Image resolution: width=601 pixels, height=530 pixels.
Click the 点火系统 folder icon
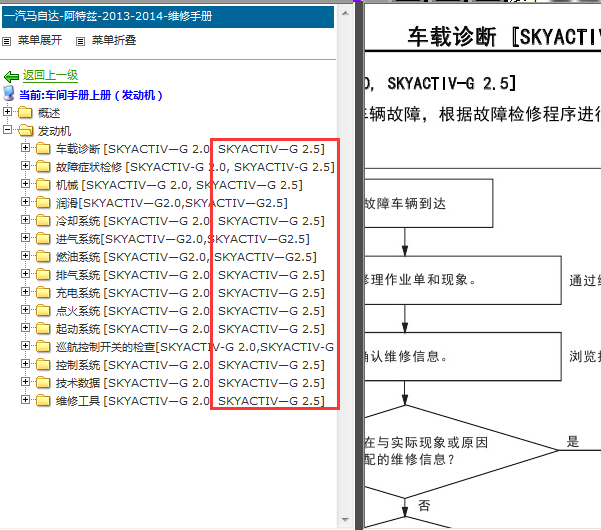tap(43, 310)
